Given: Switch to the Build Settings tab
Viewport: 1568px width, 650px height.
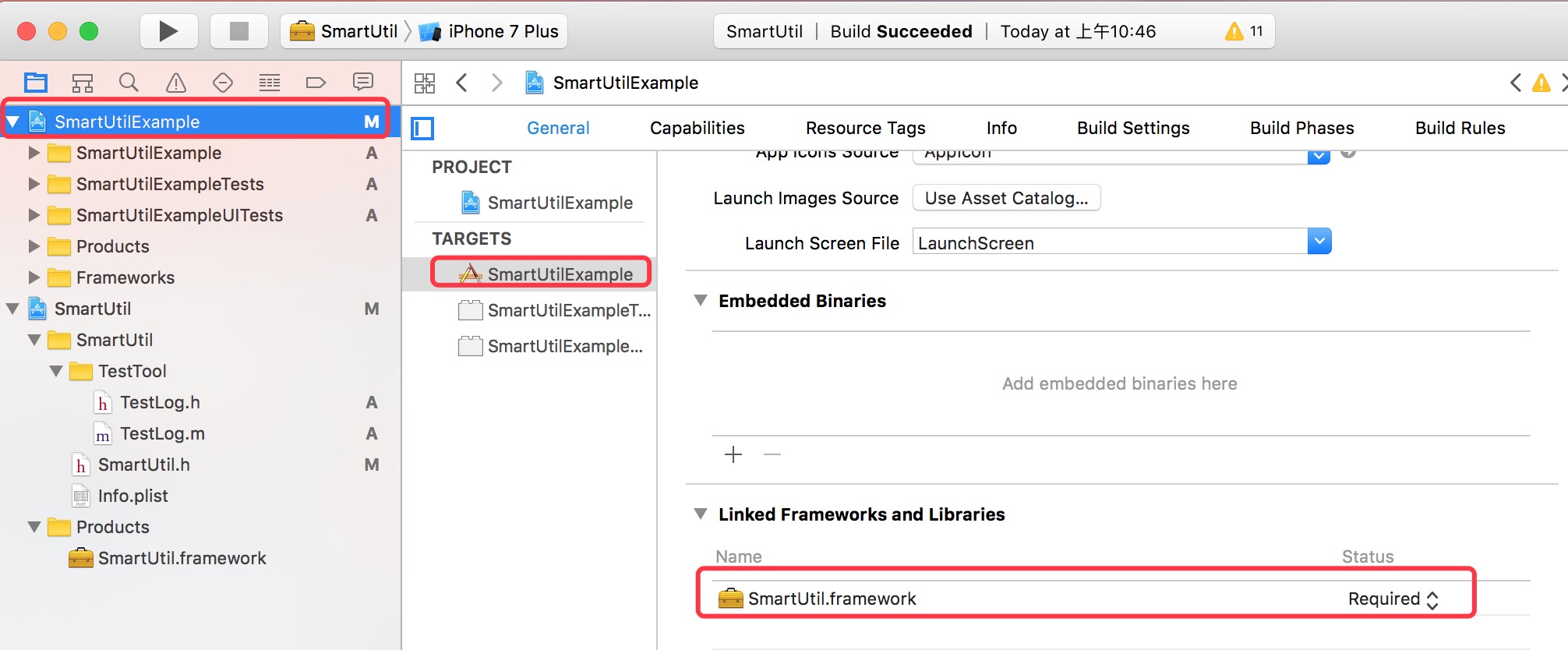Looking at the screenshot, I should (1133, 128).
